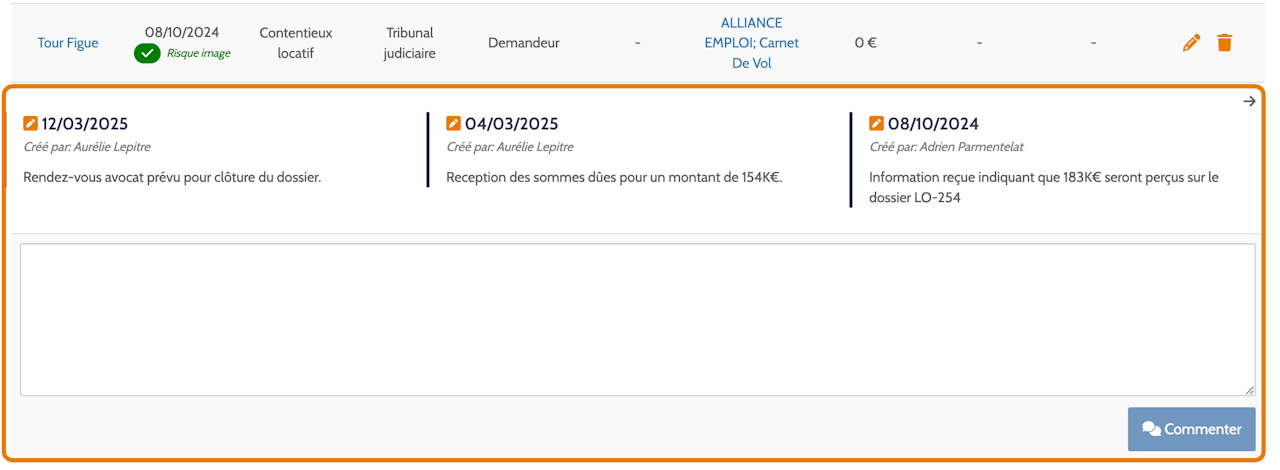The width and height of the screenshot is (1280, 470).
Task: Edit the Tour Figue row with pencil icon
Action: (x=1191, y=43)
